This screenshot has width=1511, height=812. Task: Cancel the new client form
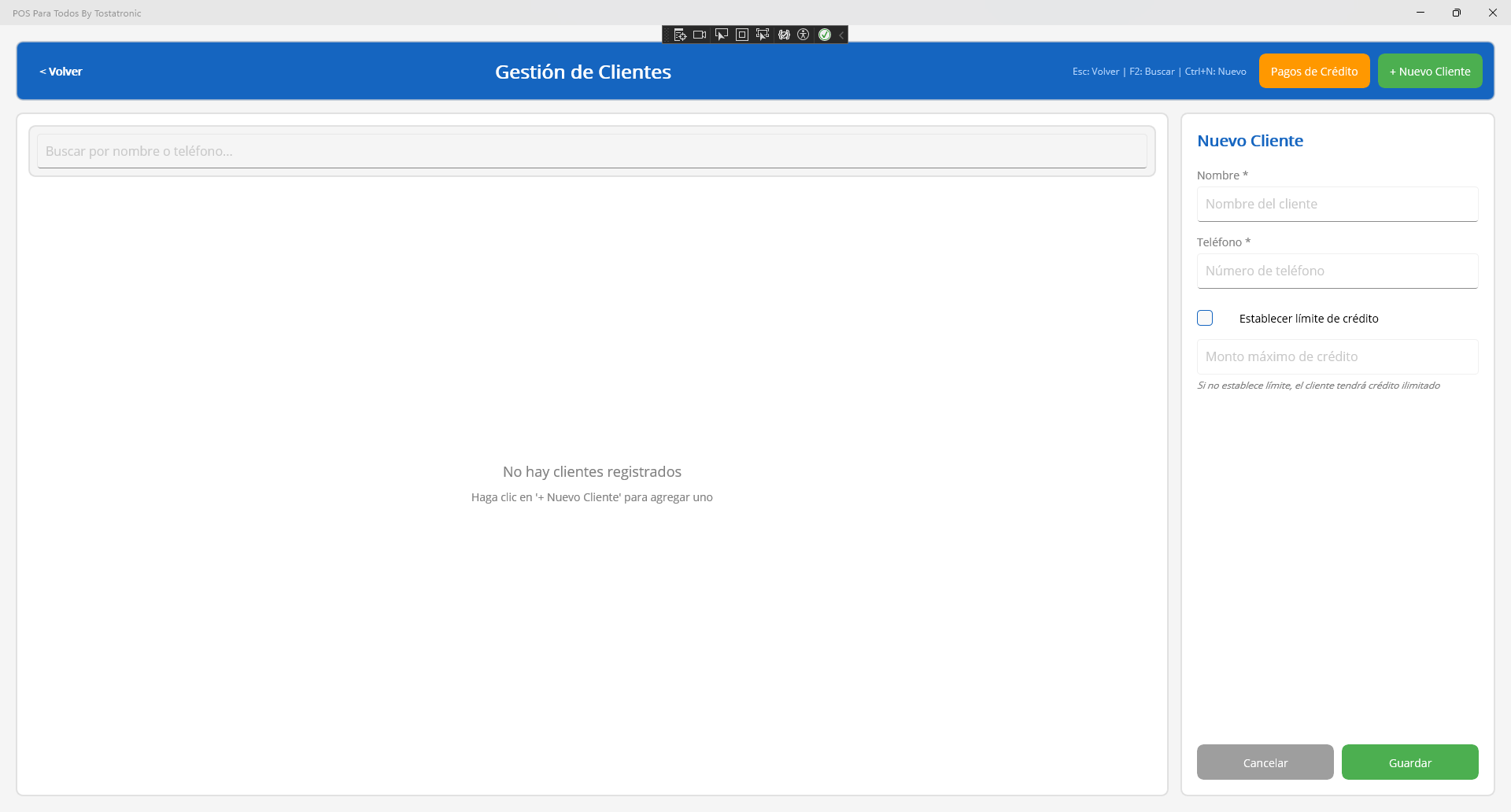[x=1265, y=762]
